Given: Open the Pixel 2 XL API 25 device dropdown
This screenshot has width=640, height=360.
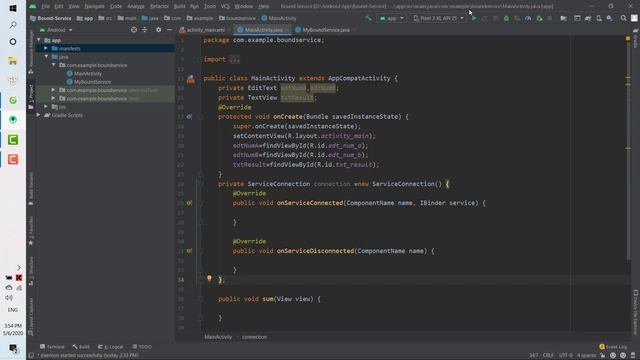Looking at the screenshot, I should click(438, 18).
